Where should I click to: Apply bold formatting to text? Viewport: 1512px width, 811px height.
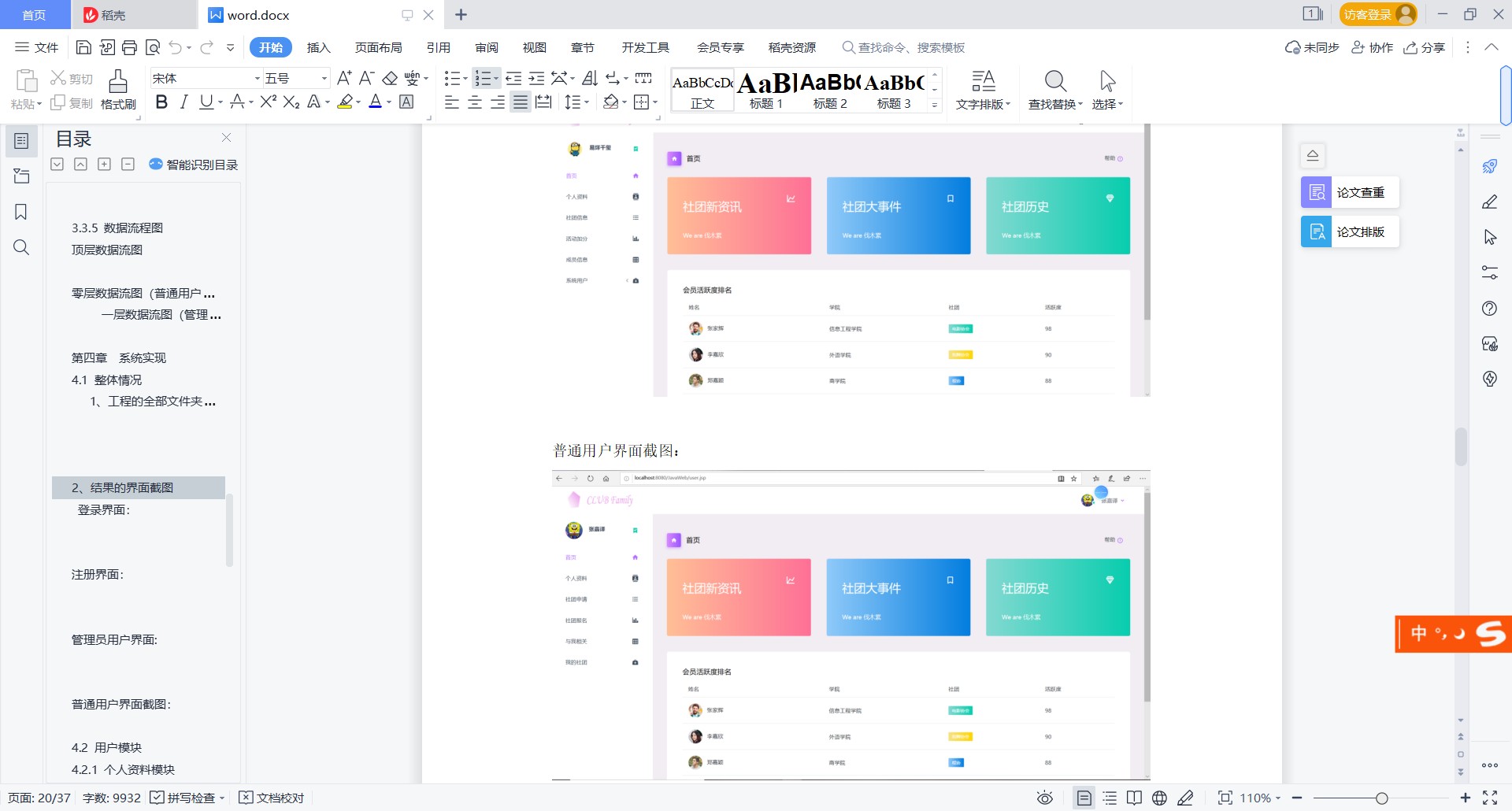point(161,102)
